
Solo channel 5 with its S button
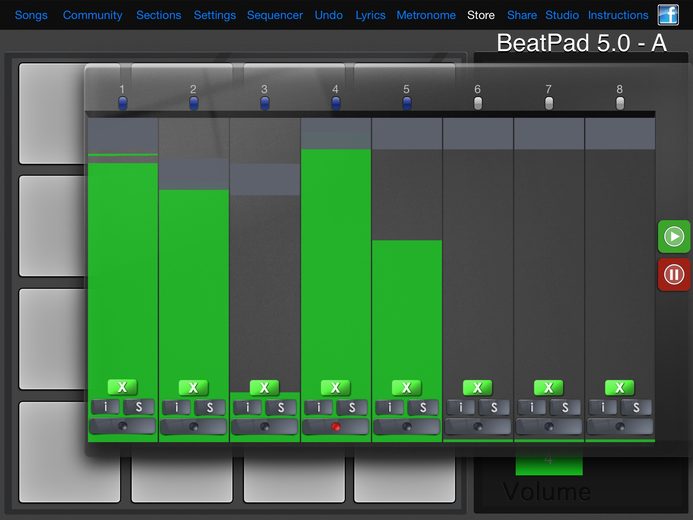point(423,407)
